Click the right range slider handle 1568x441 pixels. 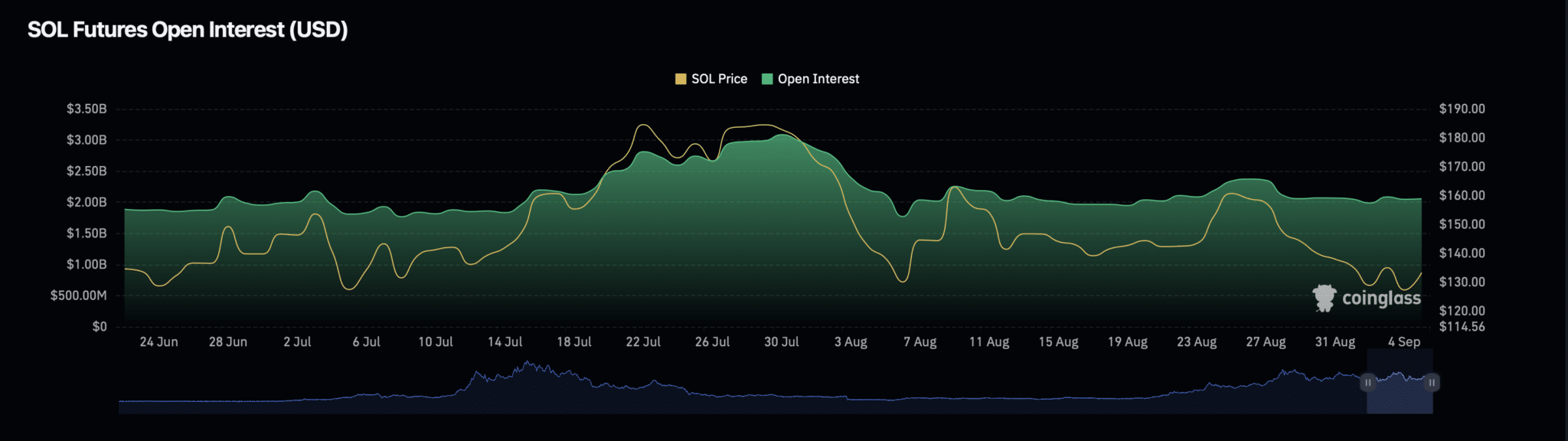[x=1432, y=382]
